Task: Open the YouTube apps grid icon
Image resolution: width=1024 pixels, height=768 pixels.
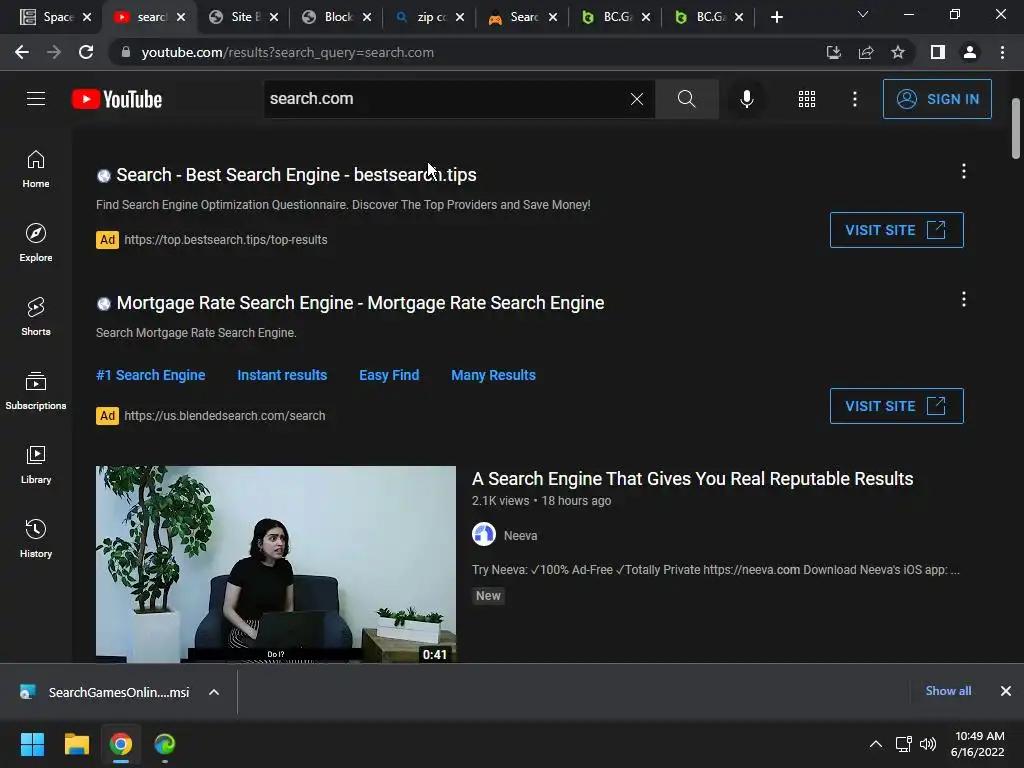Action: click(807, 99)
